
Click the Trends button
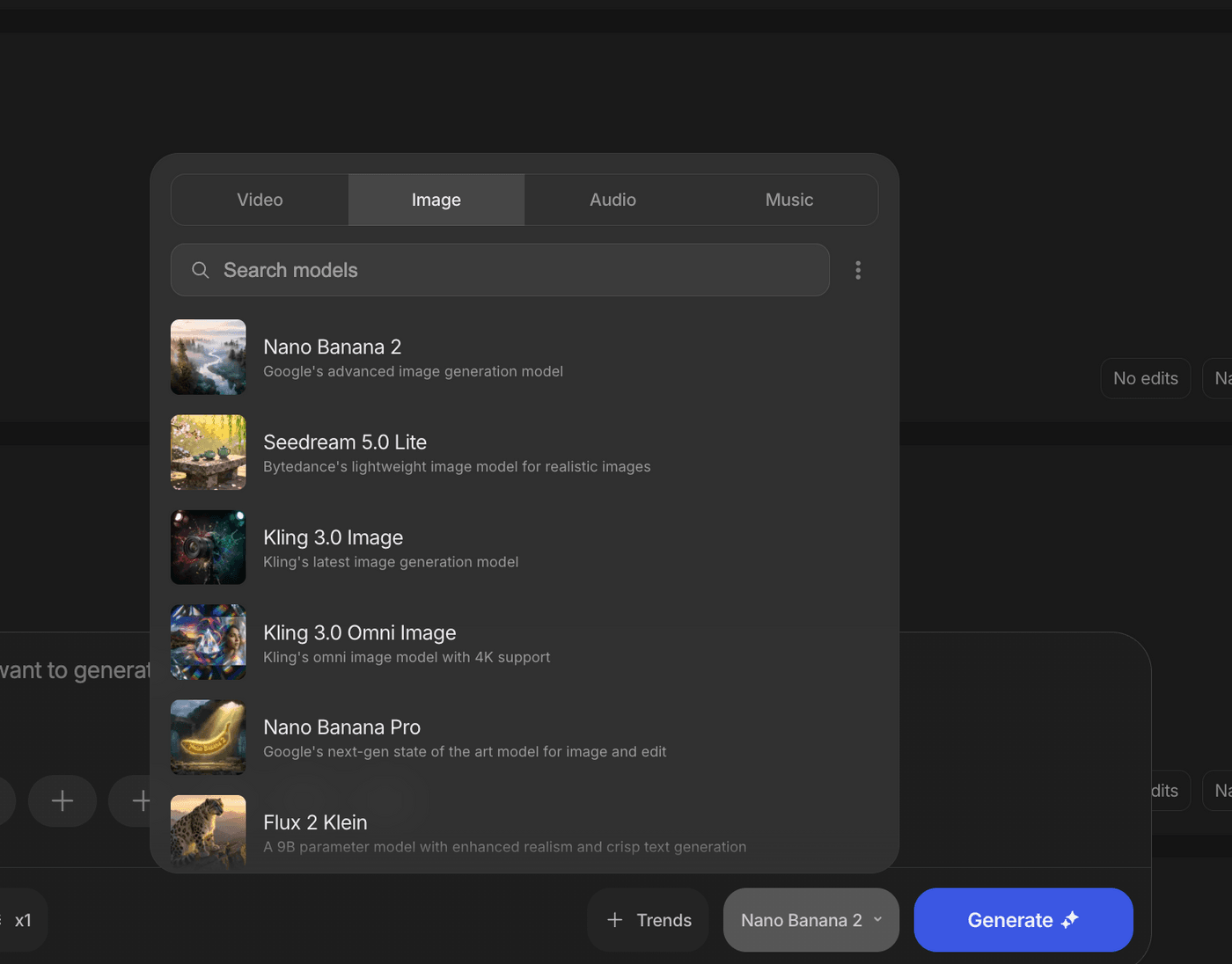(x=649, y=920)
